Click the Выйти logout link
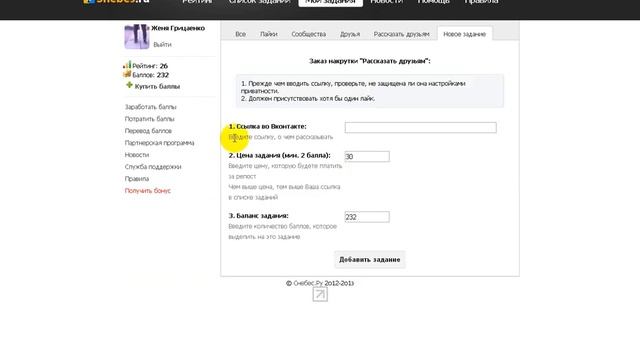The height and width of the screenshot is (360, 640). point(162,44)
